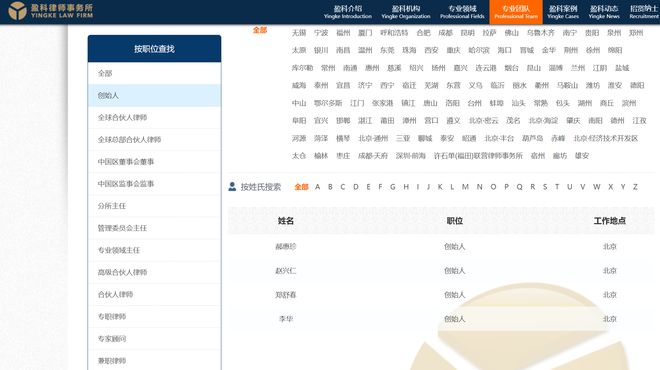Image resolution: width=660 pixels, height=370 pixels.
Task: Select 创始人 in the position sidebar
Action: click(154, 96)
